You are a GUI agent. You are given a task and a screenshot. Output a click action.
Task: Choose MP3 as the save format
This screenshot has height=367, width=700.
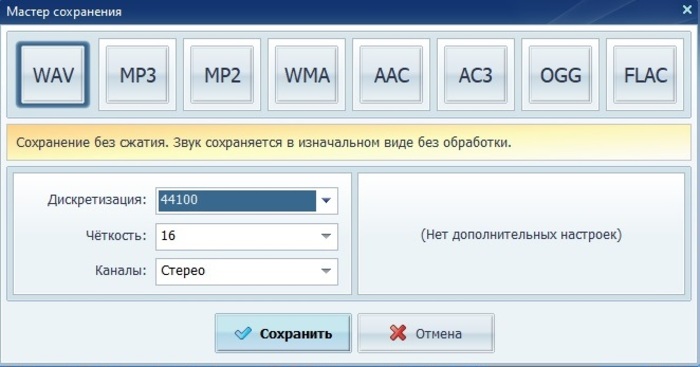(138, 75)
